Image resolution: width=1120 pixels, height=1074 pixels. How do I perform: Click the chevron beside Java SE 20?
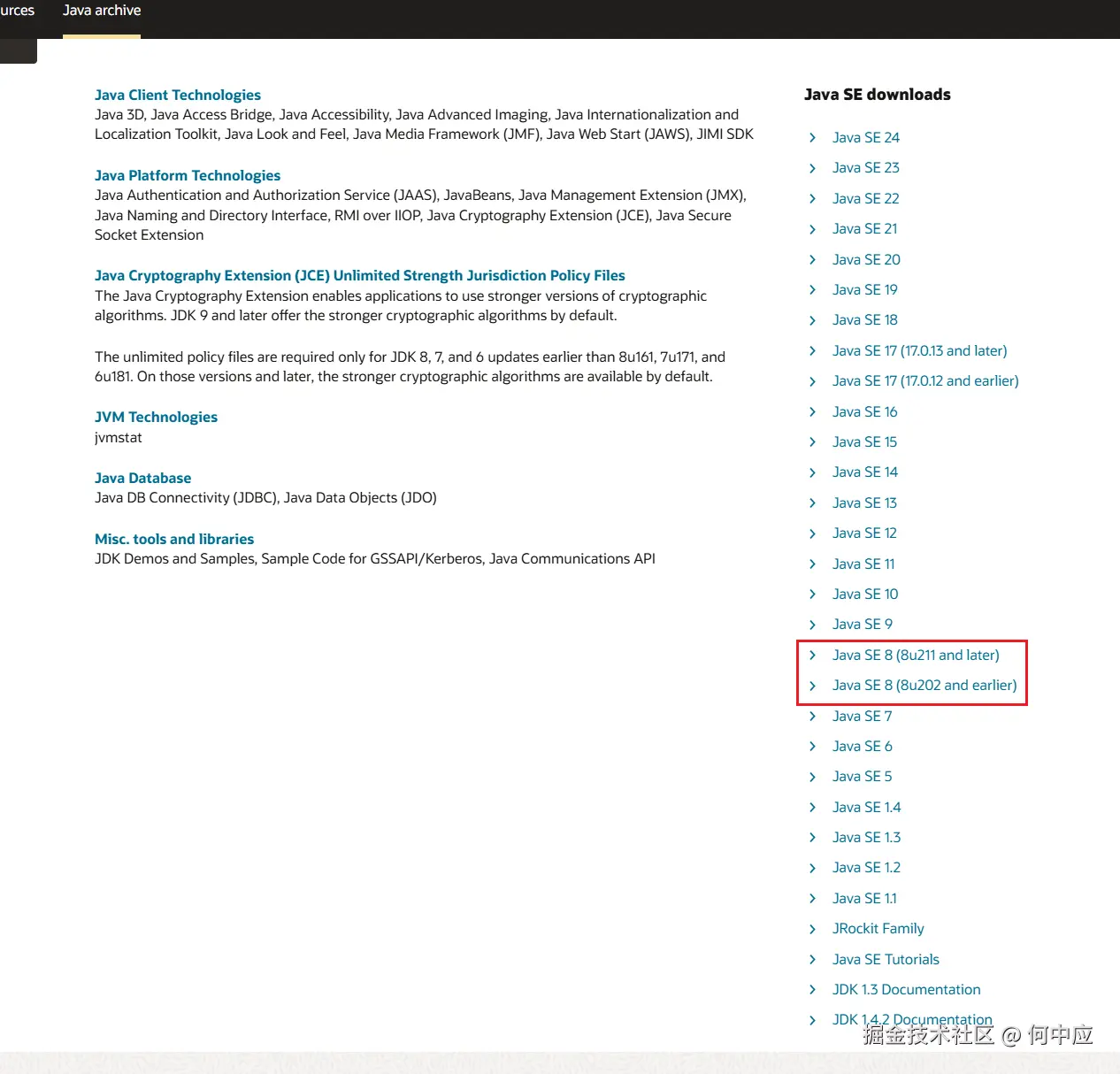coord(812,259)
